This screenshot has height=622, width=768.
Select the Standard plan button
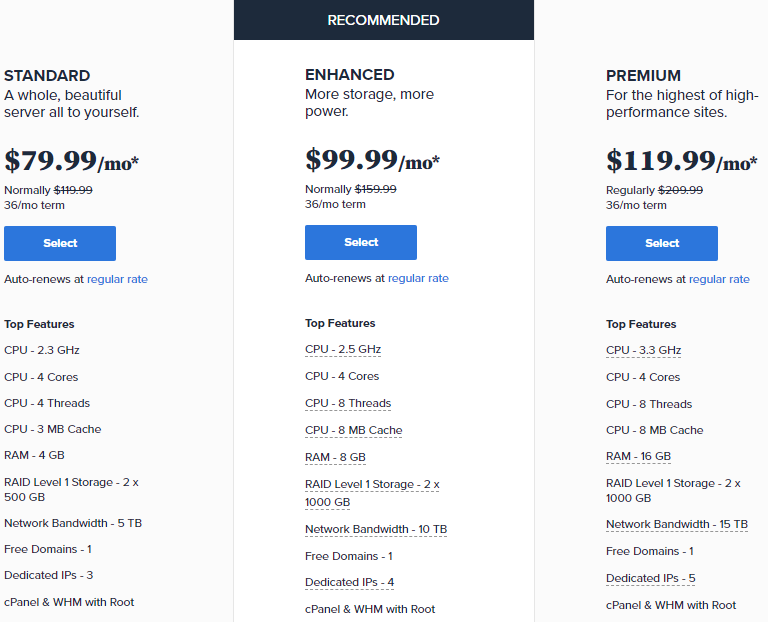point(60,243)
